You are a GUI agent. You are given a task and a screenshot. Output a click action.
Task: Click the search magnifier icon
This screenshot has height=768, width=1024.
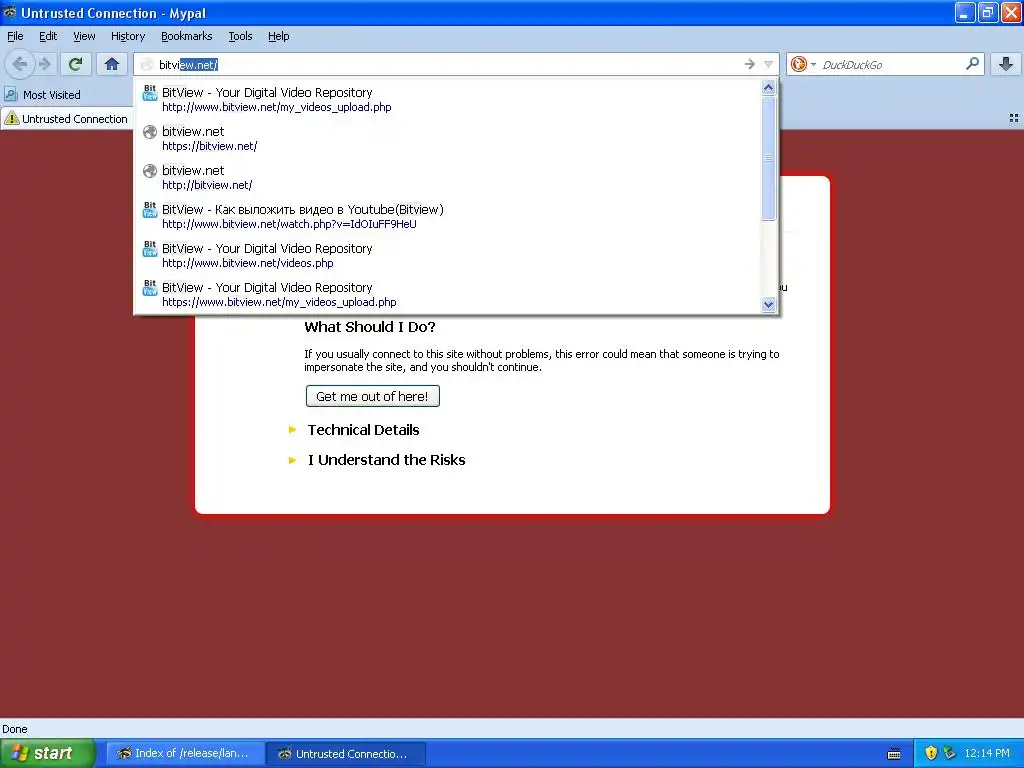point(972,63)
